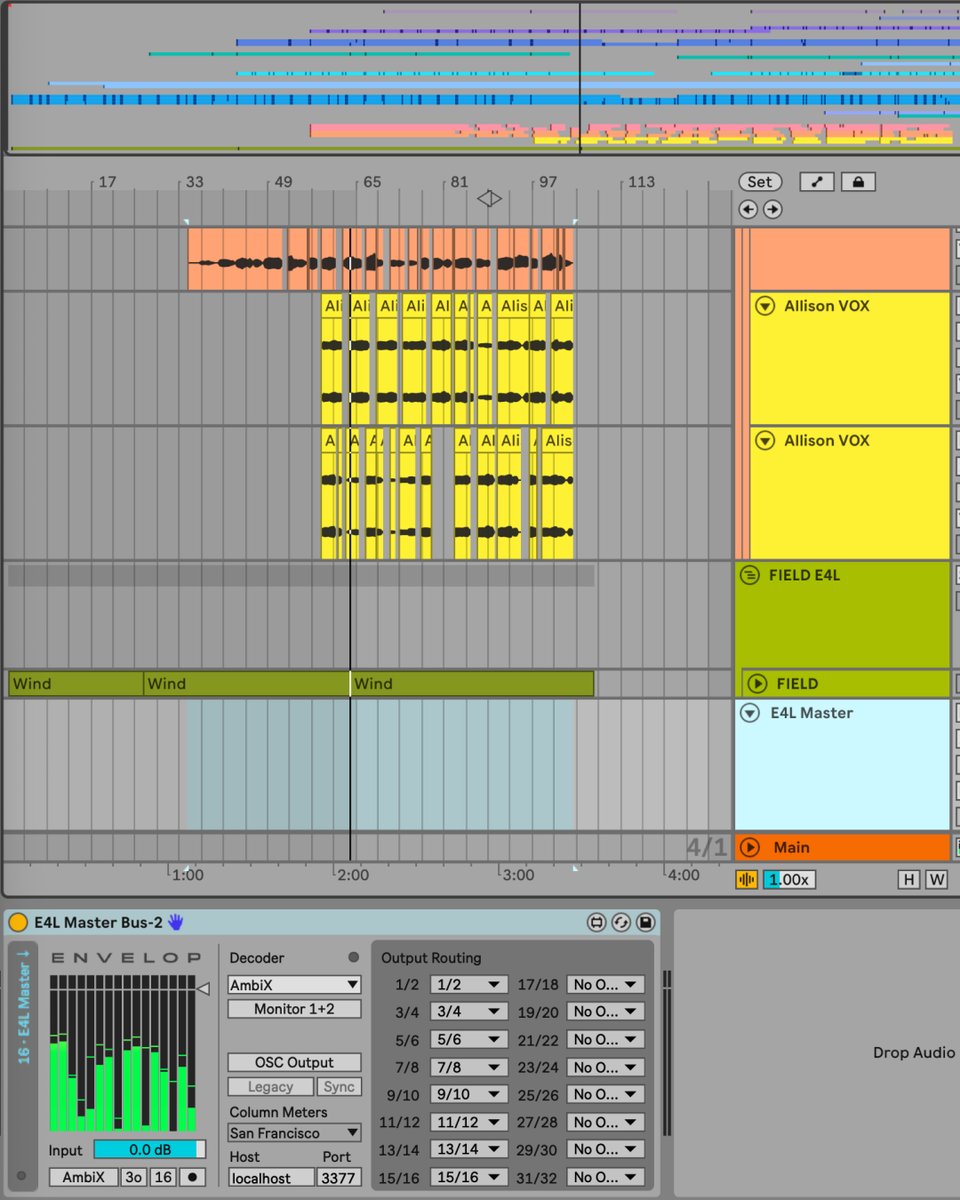Image resolution: width=960 pixels, height=1200 pixels.
Task: Click the FIELD E4L group fold icon
Action: coord(749,575)
